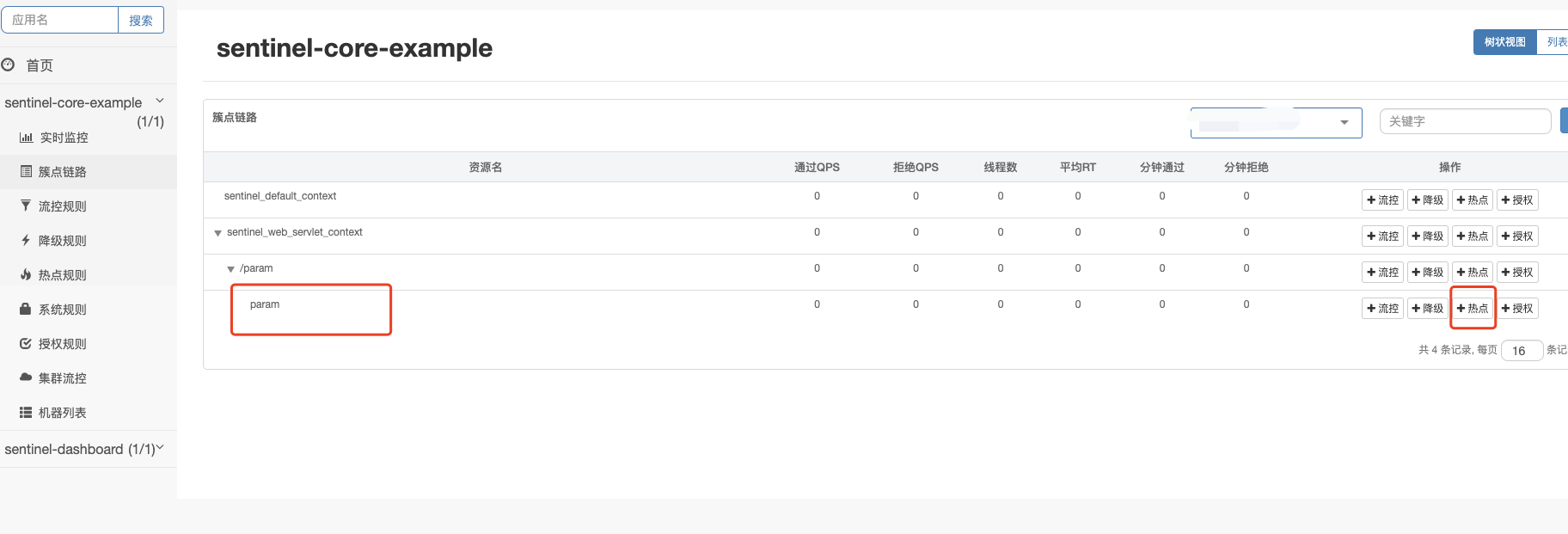Click the bar chart icon for 实时监控
The height and width of the screenshot is (534, 1568).
click(26, 138)
